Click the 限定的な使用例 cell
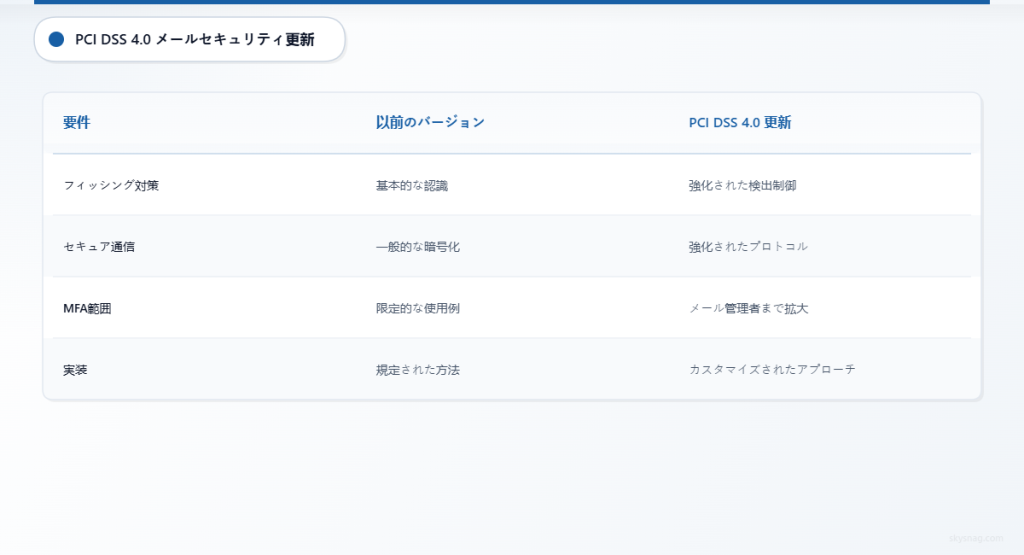The image size is (1024, 555). 417,308
